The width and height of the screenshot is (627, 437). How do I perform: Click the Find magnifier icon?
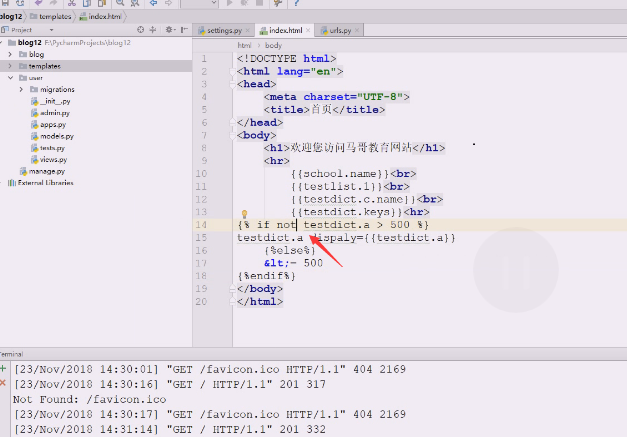click(120, 2)
